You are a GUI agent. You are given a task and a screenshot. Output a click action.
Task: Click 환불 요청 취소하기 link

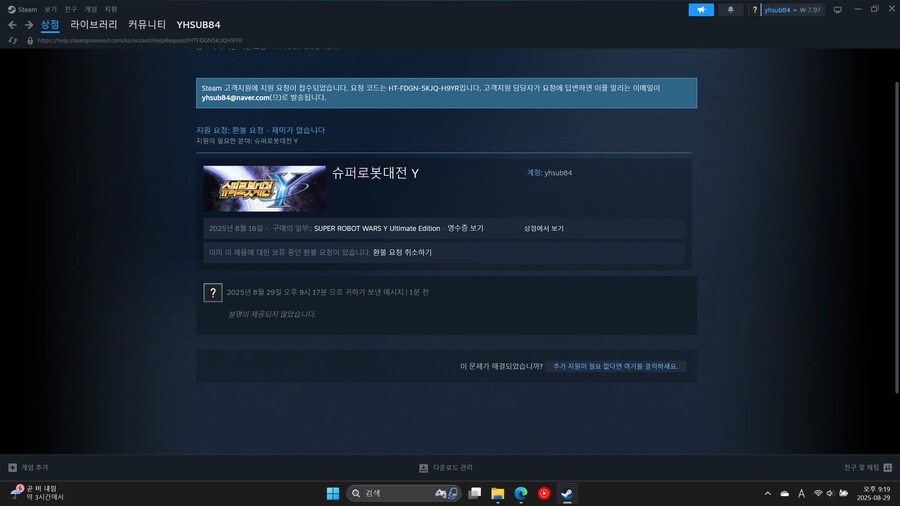(x=402, y=252)
